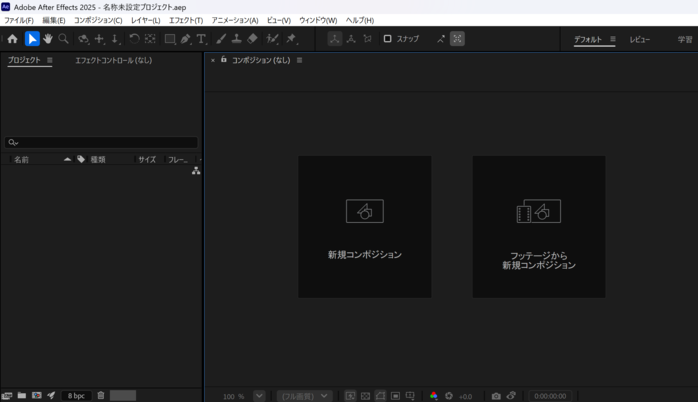Select the Hand tool
Viewport: 698px width, 402px height.
click(x=48, y=39)
